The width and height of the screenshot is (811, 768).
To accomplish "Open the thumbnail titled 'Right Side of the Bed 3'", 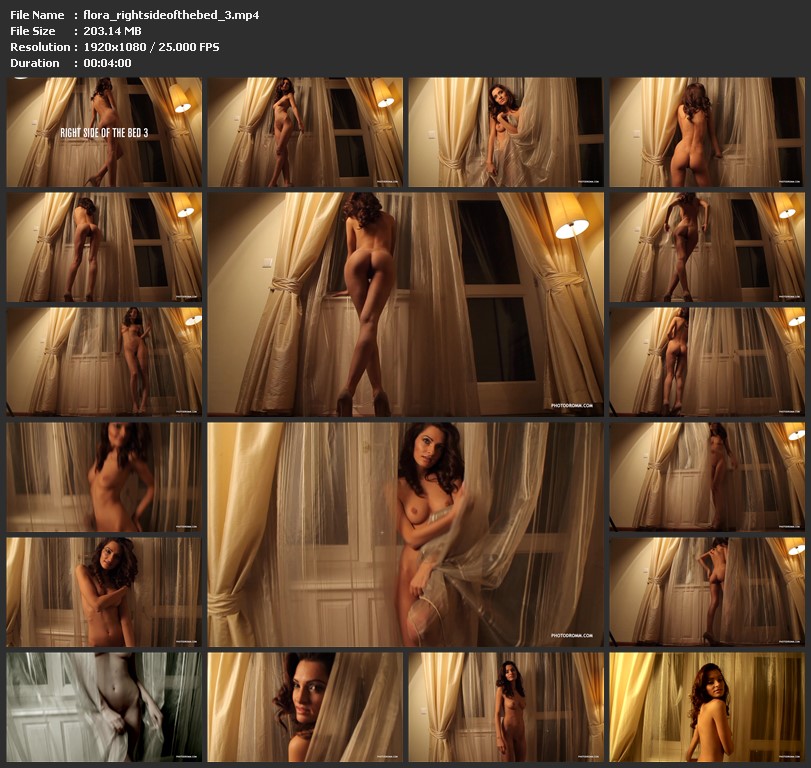I will [104, 132].
